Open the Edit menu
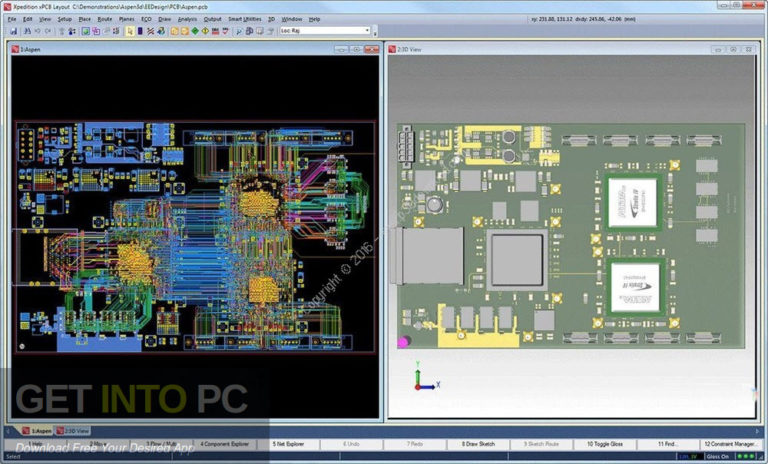 tap(27, 19)
